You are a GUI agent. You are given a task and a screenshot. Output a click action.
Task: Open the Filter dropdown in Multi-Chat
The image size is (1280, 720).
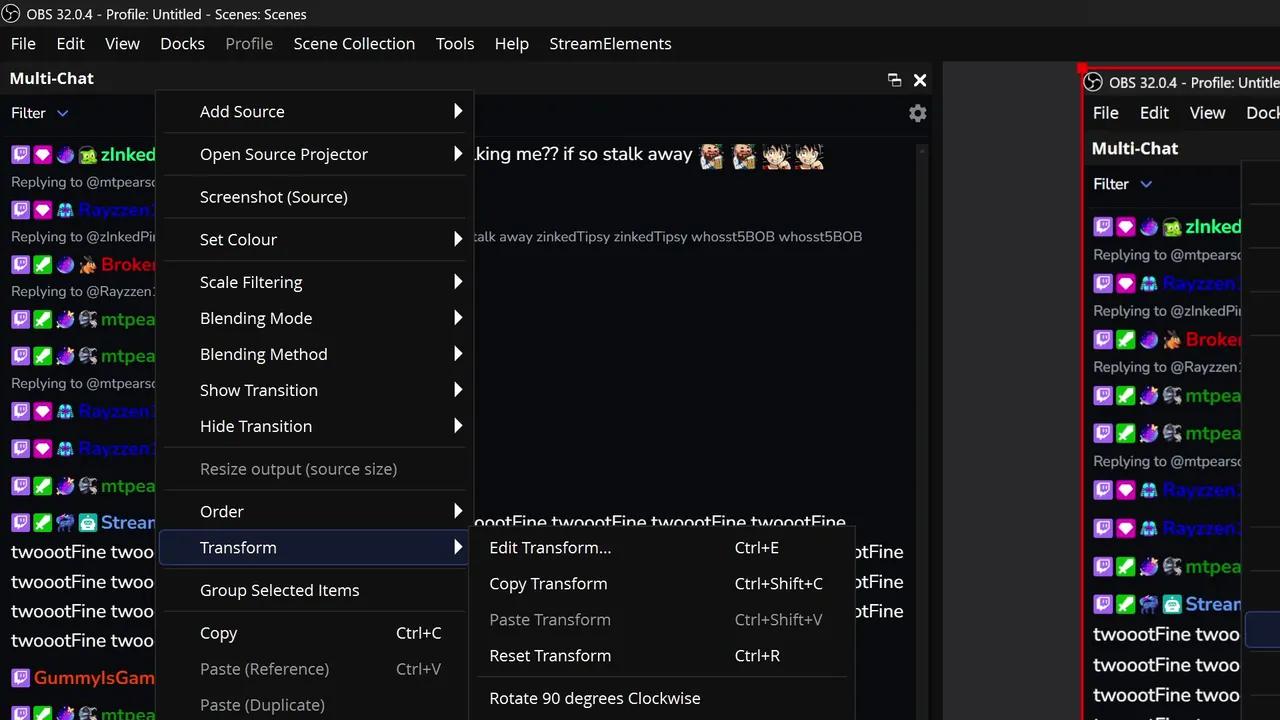point(40,113)
